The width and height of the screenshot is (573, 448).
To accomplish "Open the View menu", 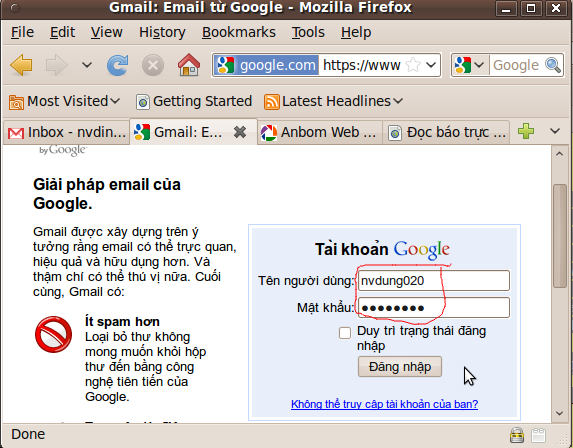I will point(106,32).
